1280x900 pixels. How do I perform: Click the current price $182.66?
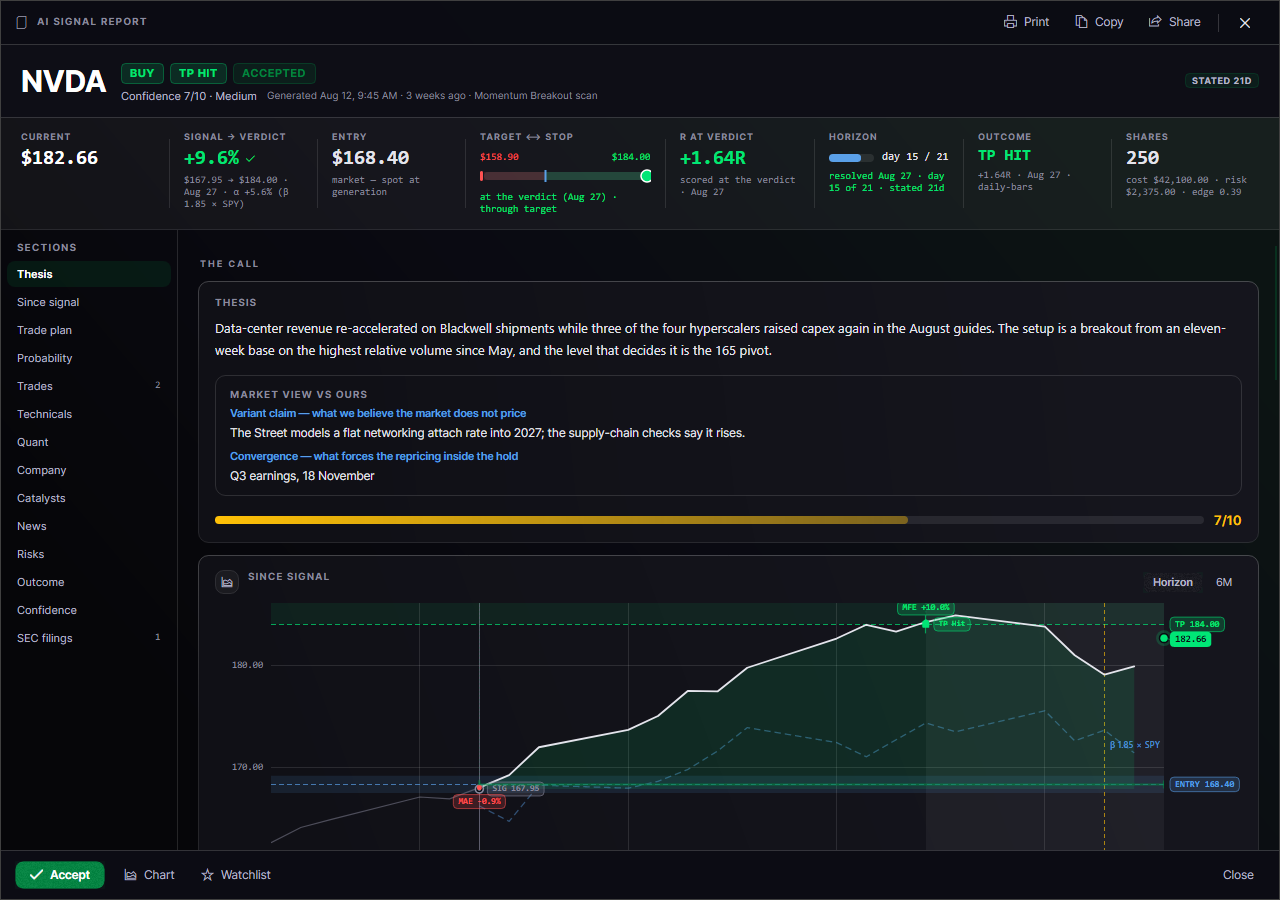click(x=60, y=158)
